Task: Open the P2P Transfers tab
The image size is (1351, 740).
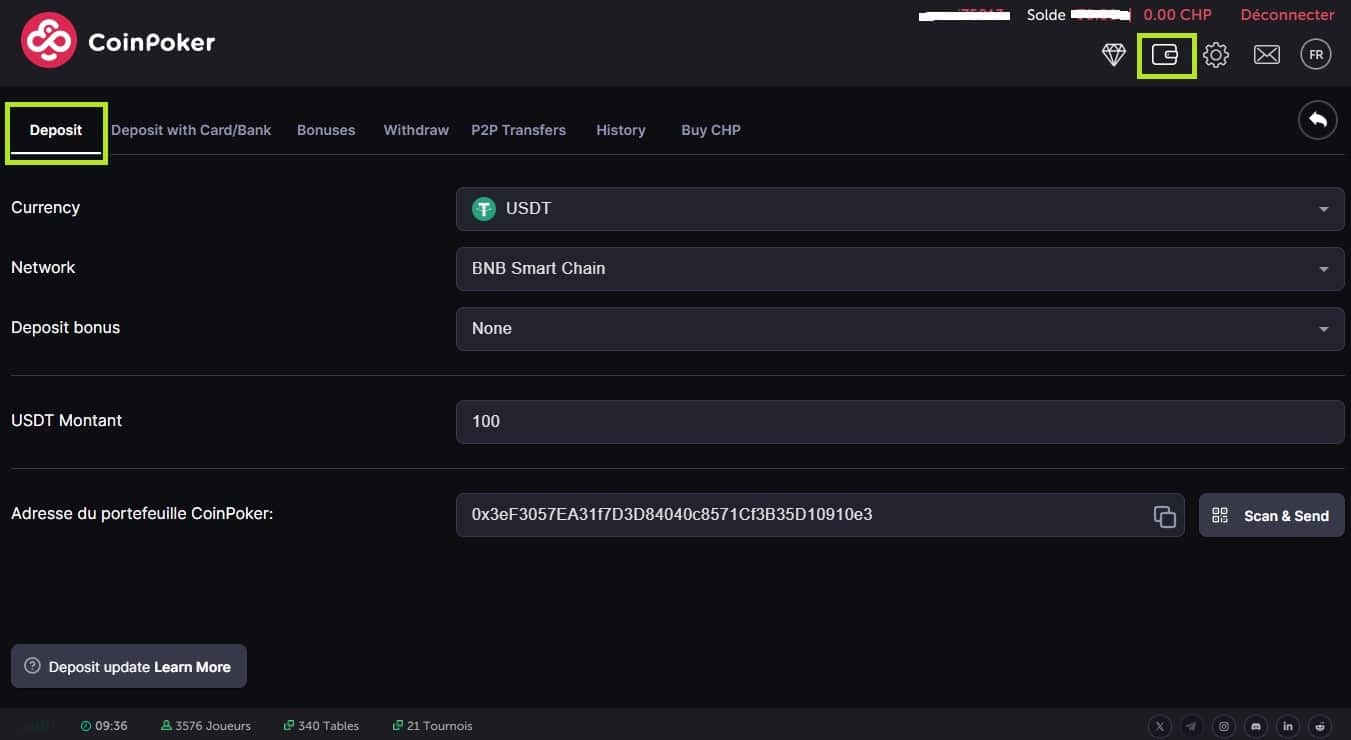Action: [518, 130]
